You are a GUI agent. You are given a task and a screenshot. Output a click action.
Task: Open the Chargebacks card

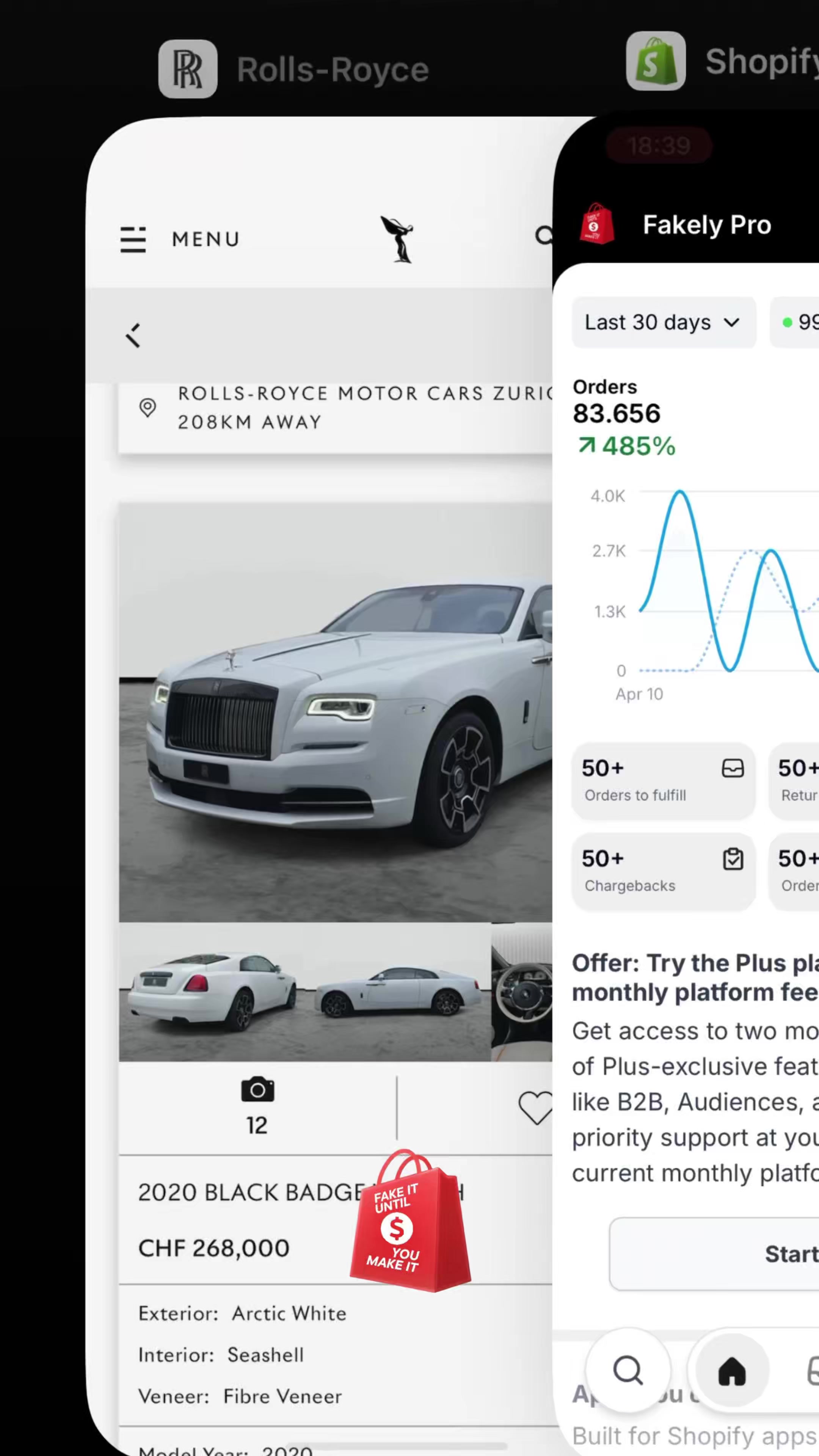664,871
